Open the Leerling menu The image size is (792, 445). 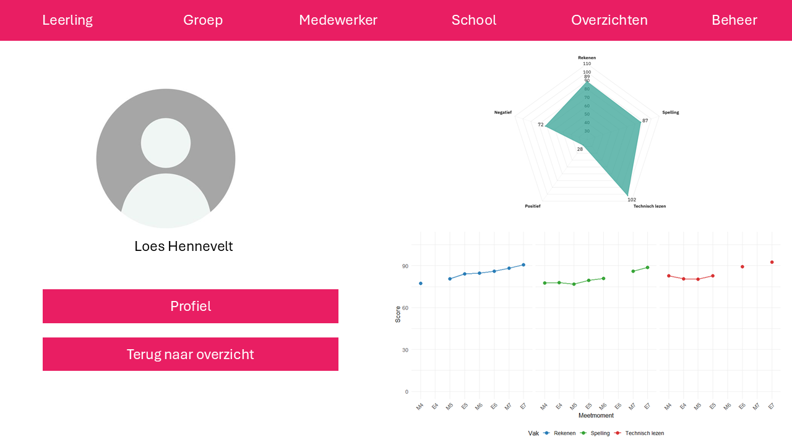[67, 20]
